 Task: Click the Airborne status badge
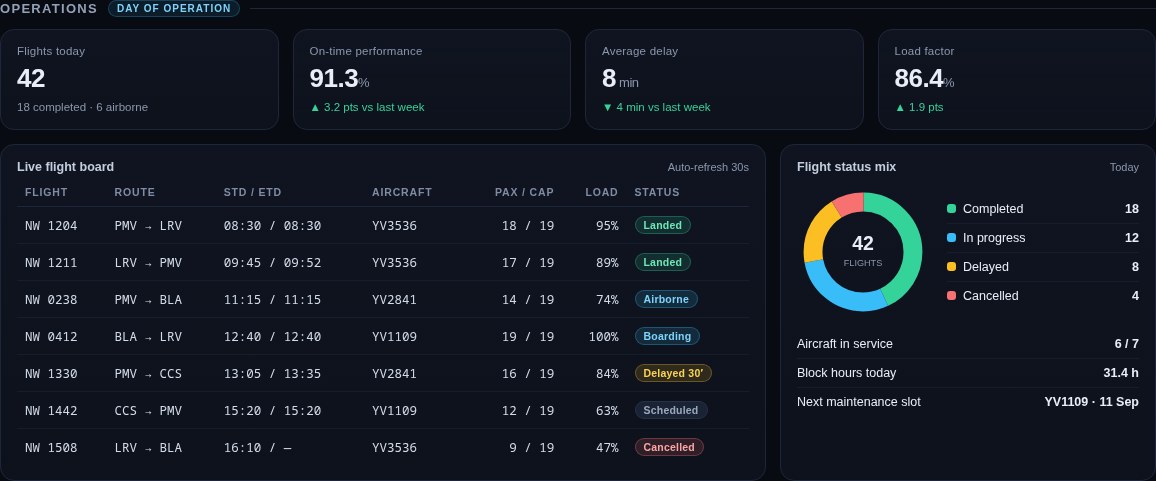click(x=666, y=299)
